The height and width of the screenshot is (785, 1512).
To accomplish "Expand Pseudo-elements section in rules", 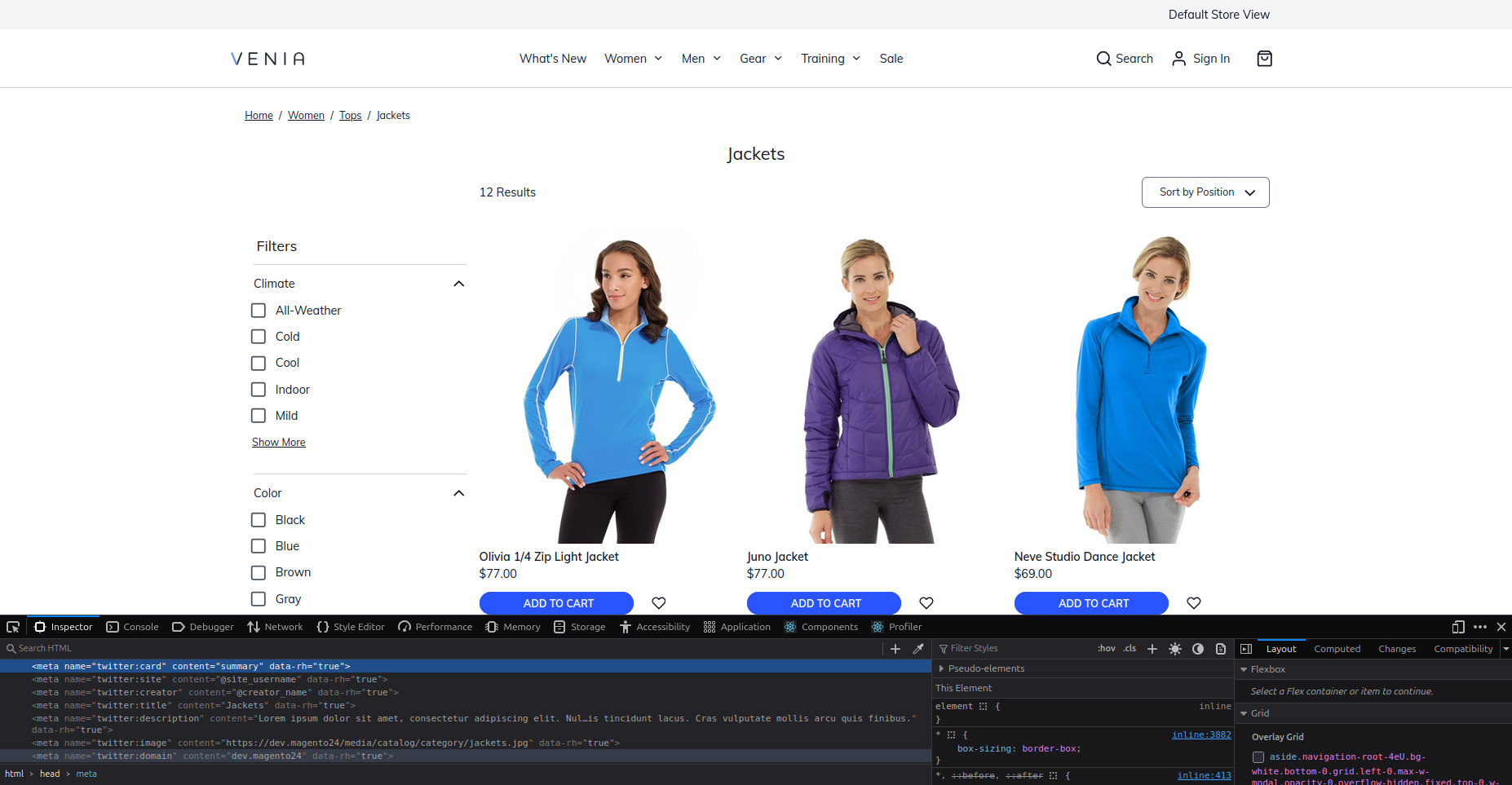I will point(941,668).
